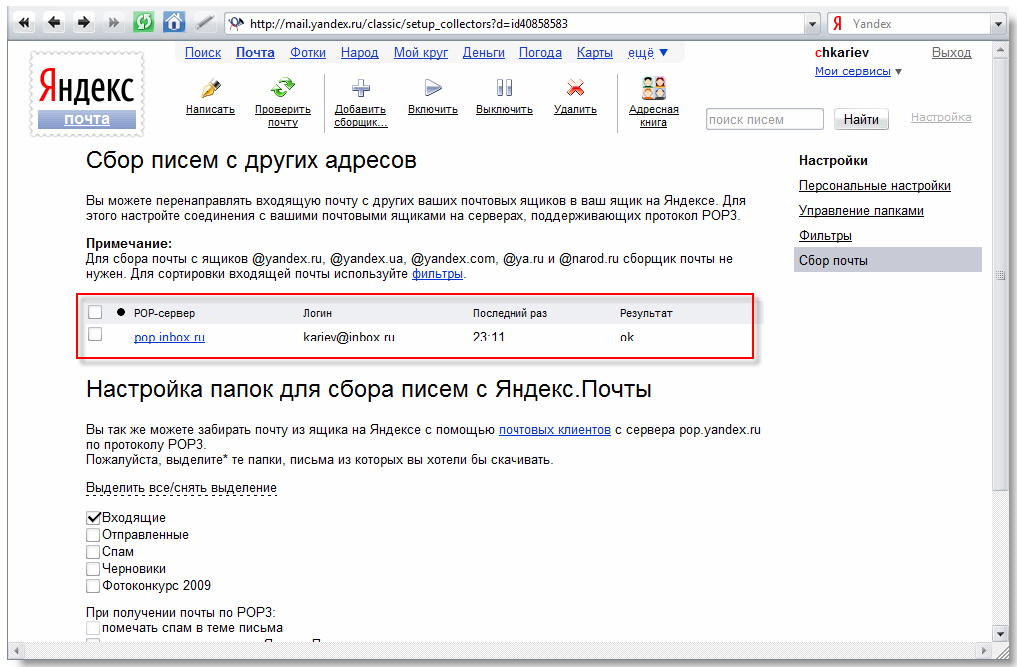Open the address bar history dropdown
The image size is (1017, 667).
click(x=813, y=24)
